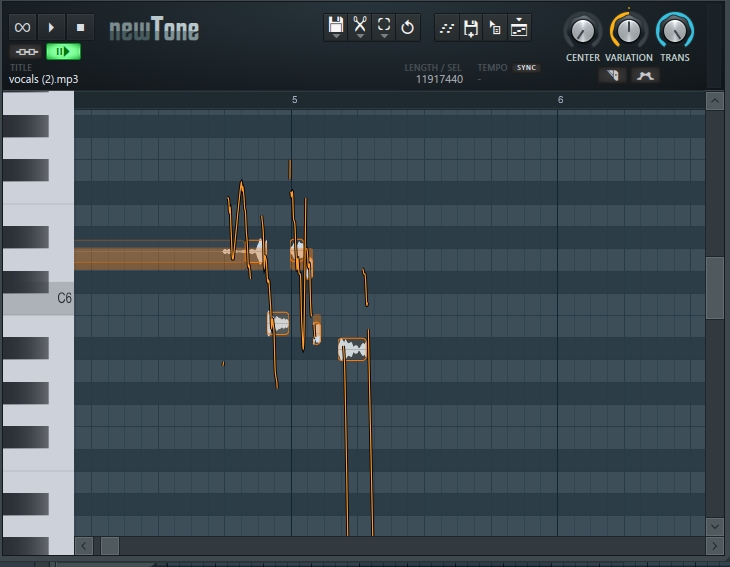Screen dimensions: 730x567
Task: Open the selection region tool menu
Action: 384,27
